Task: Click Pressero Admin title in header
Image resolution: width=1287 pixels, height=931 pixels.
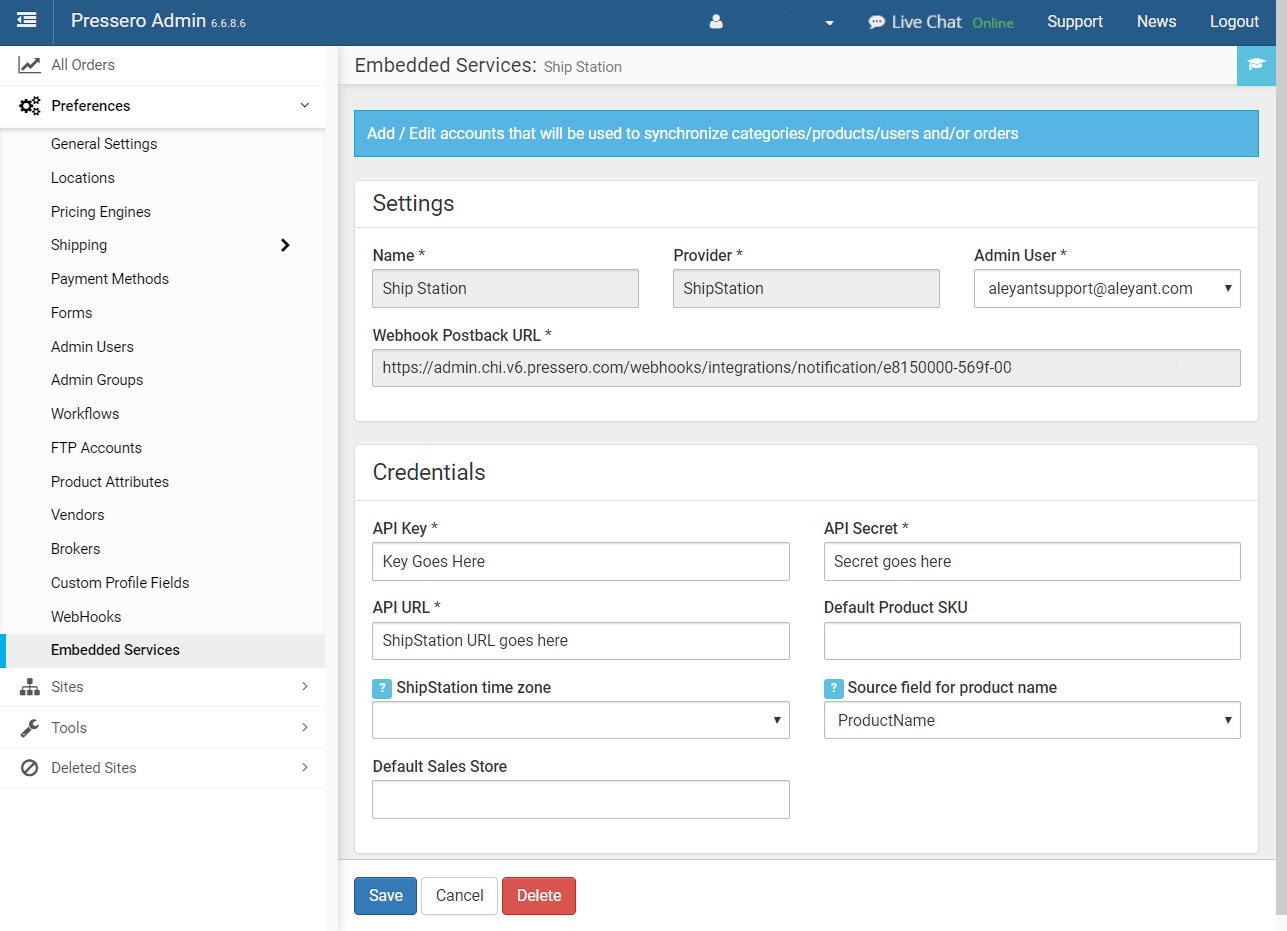Action: (x=138, y=22)
